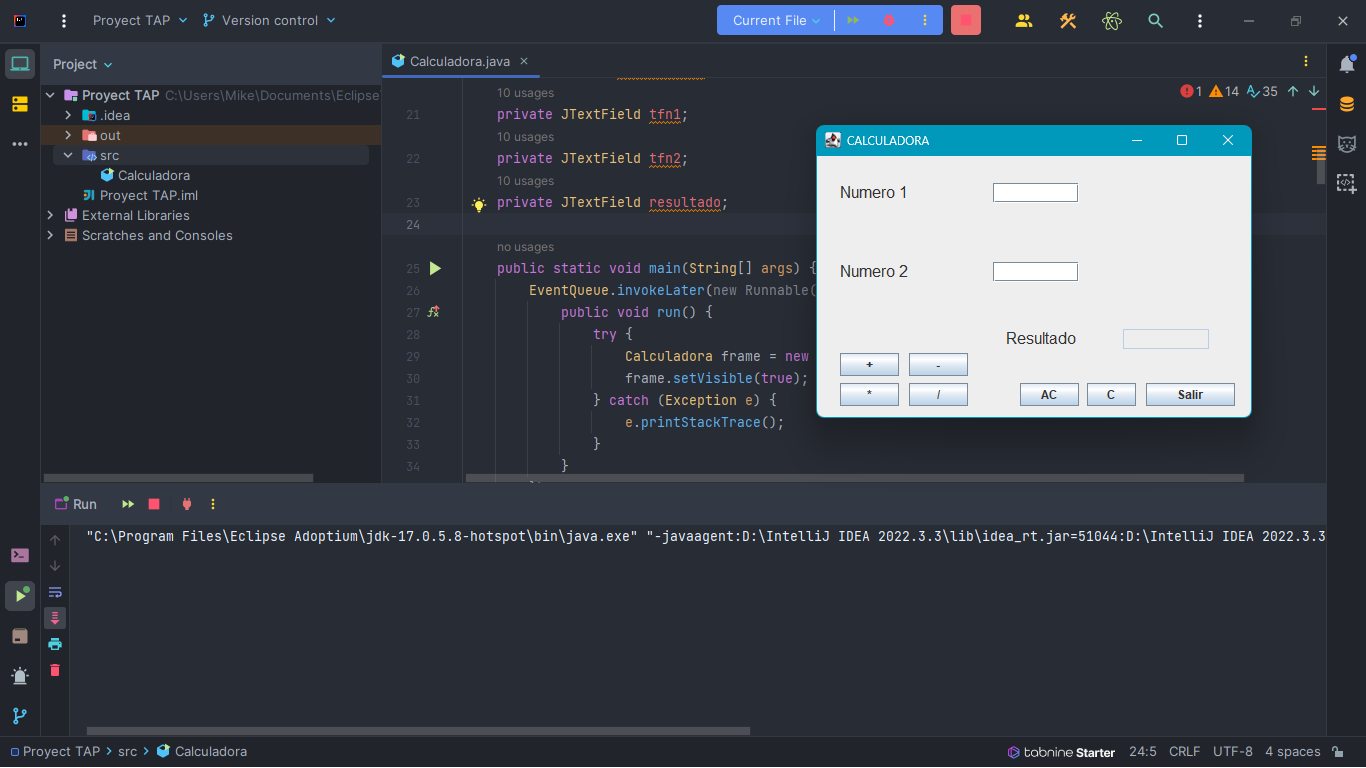Expand Scratches and Consoles node
This screenshot has width=1366, height=768.
click(50, 235)
